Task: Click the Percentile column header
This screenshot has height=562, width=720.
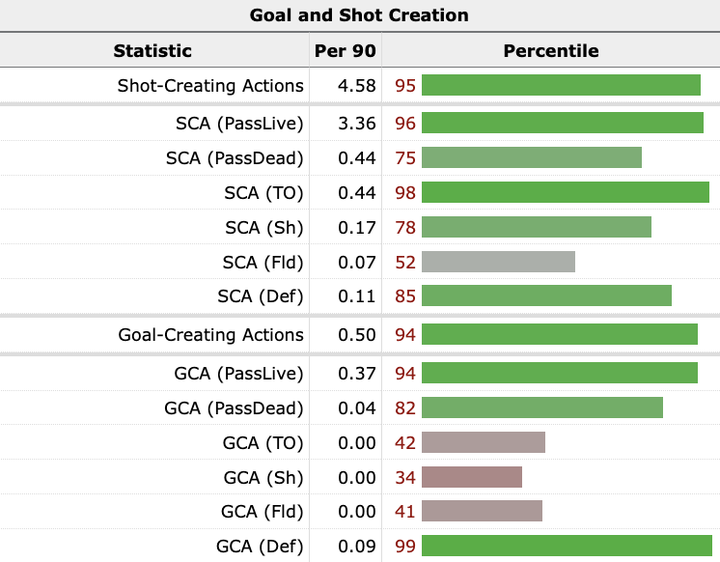Action: pos(550,50)
